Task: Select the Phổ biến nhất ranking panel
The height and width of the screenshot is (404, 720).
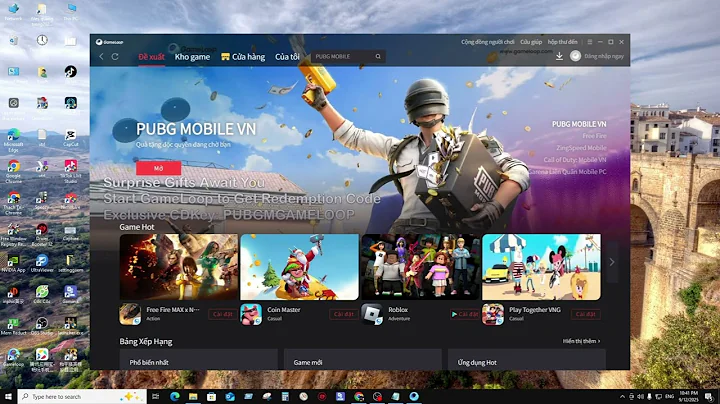Action: coord(198,359)
